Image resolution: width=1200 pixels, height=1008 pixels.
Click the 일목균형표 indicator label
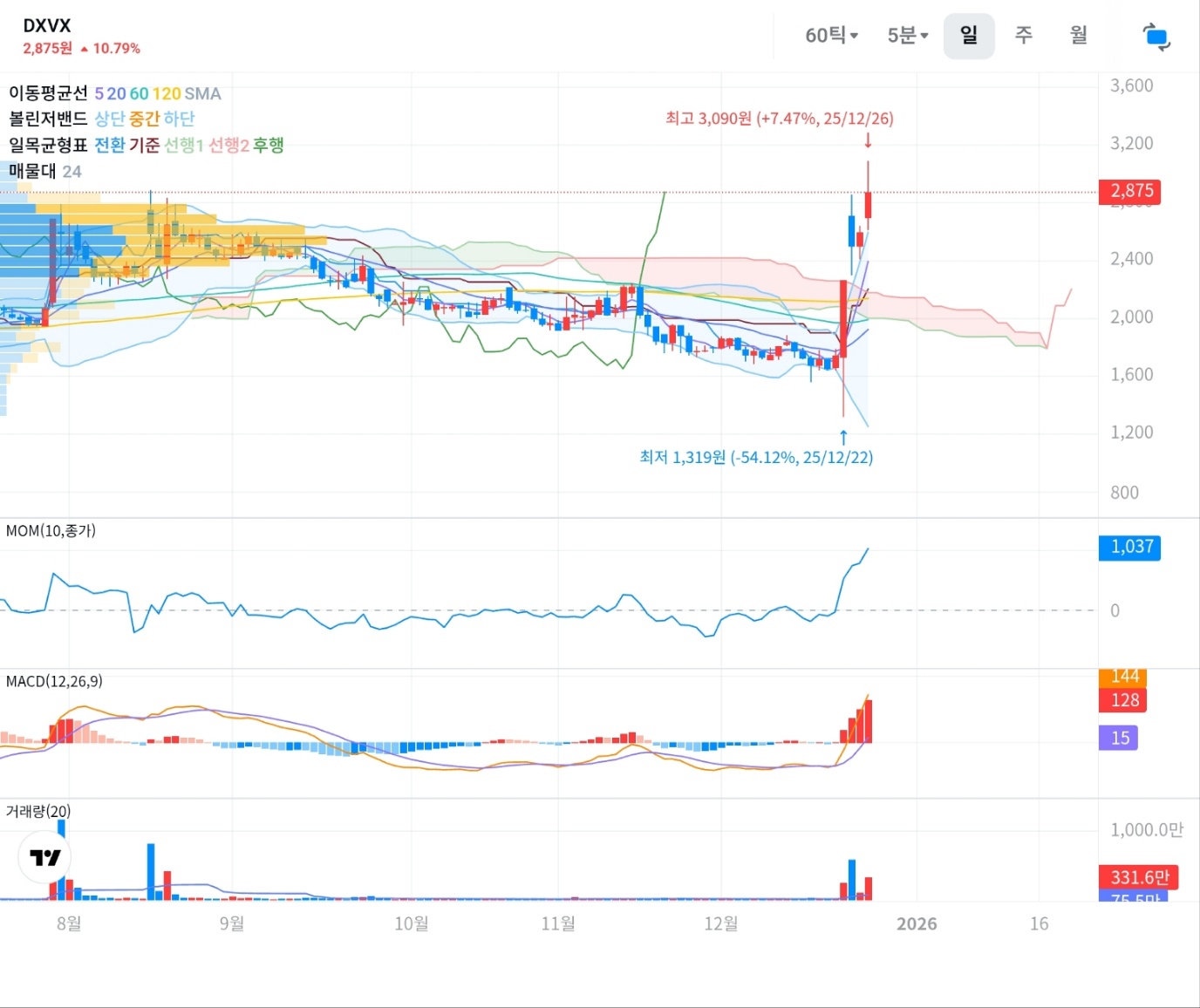pos(48,145)
